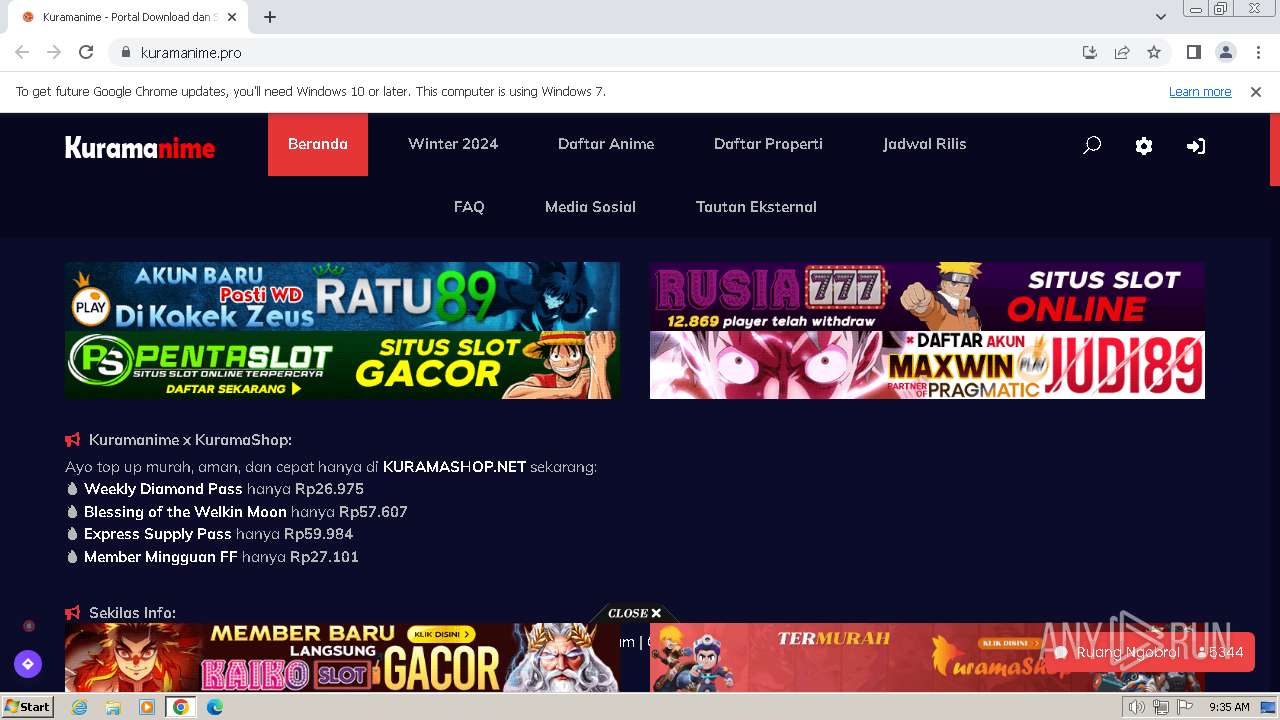Click Weekly Diamond Pass link

click(163, 489)
